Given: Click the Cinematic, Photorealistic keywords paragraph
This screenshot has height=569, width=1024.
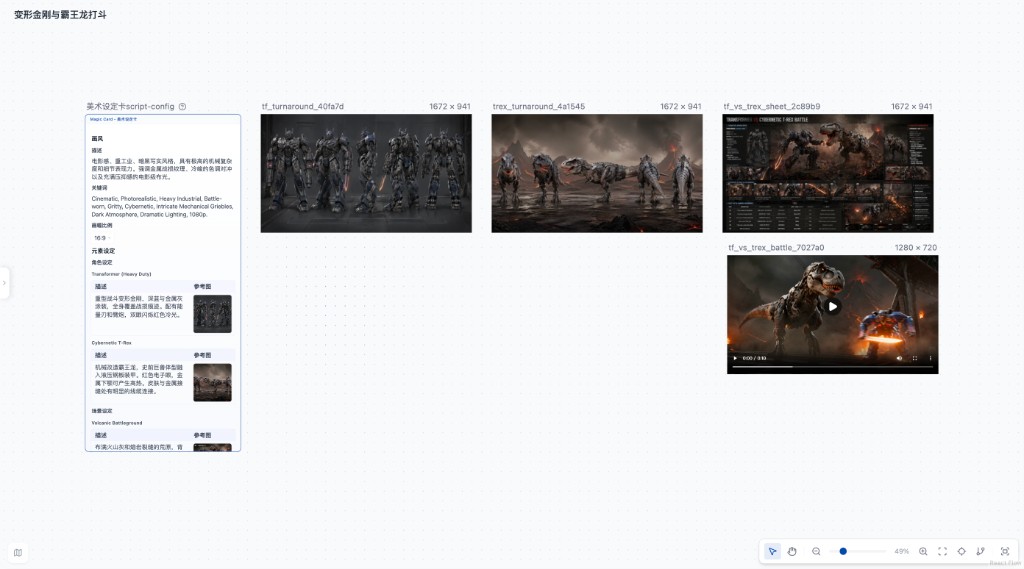Looking at the screenshot, I should coord(162,206).
